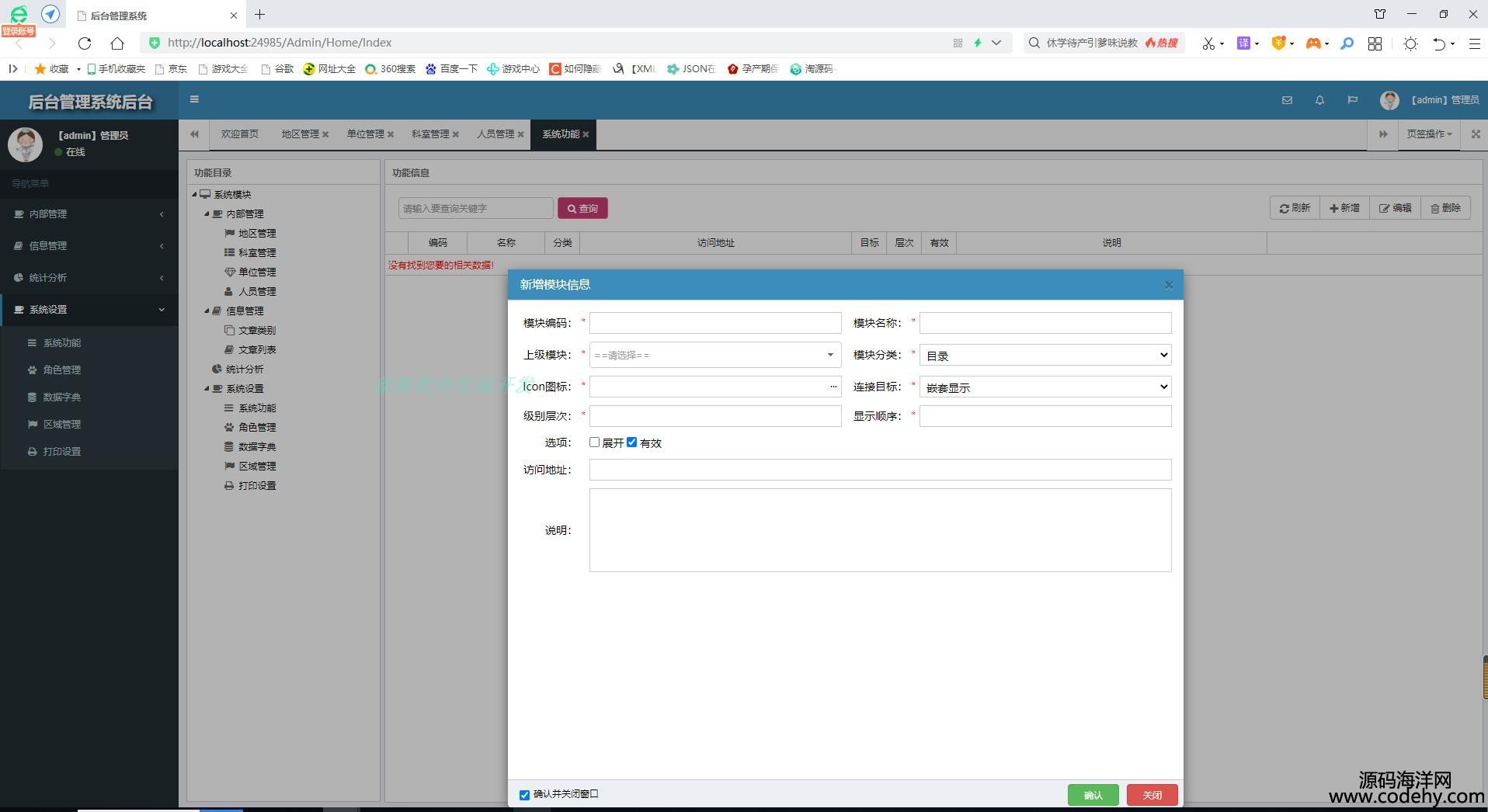This screenshot has width=1488, height=812.
Task: Click the 模块编码 input field
Action: pos(714,323)
